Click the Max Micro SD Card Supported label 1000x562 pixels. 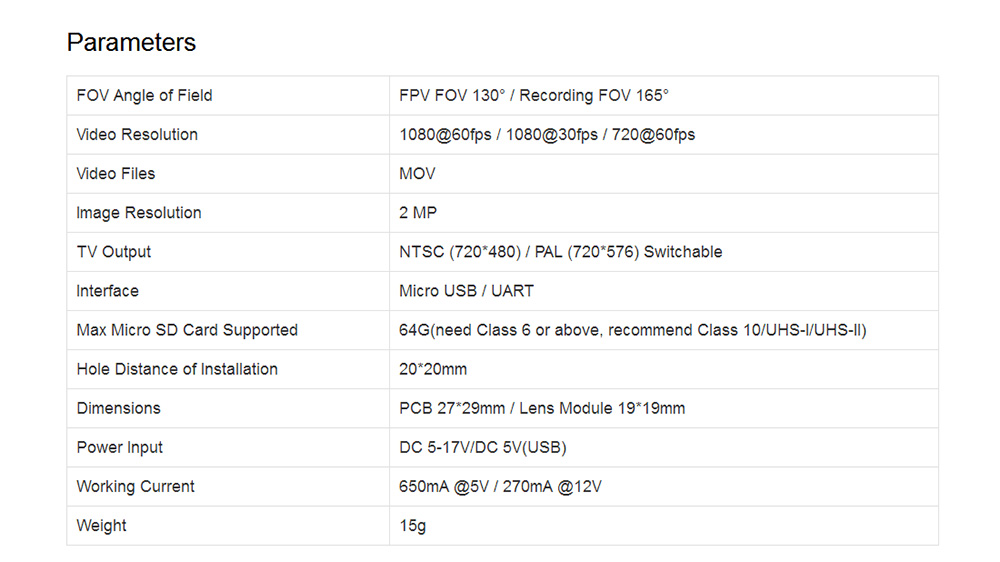point(187,330)
